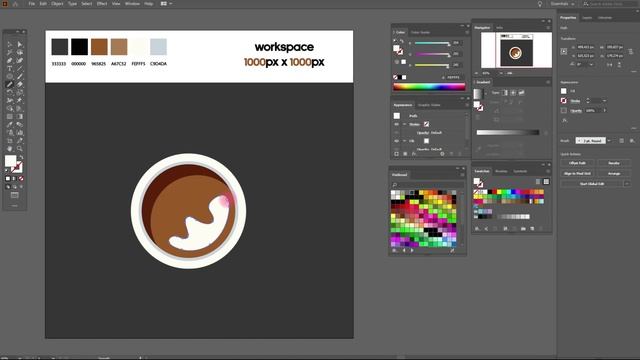Open the arrange documents dropdown
Image resolution: width=640 pixels, height=360 pixels.
point(166,4)
